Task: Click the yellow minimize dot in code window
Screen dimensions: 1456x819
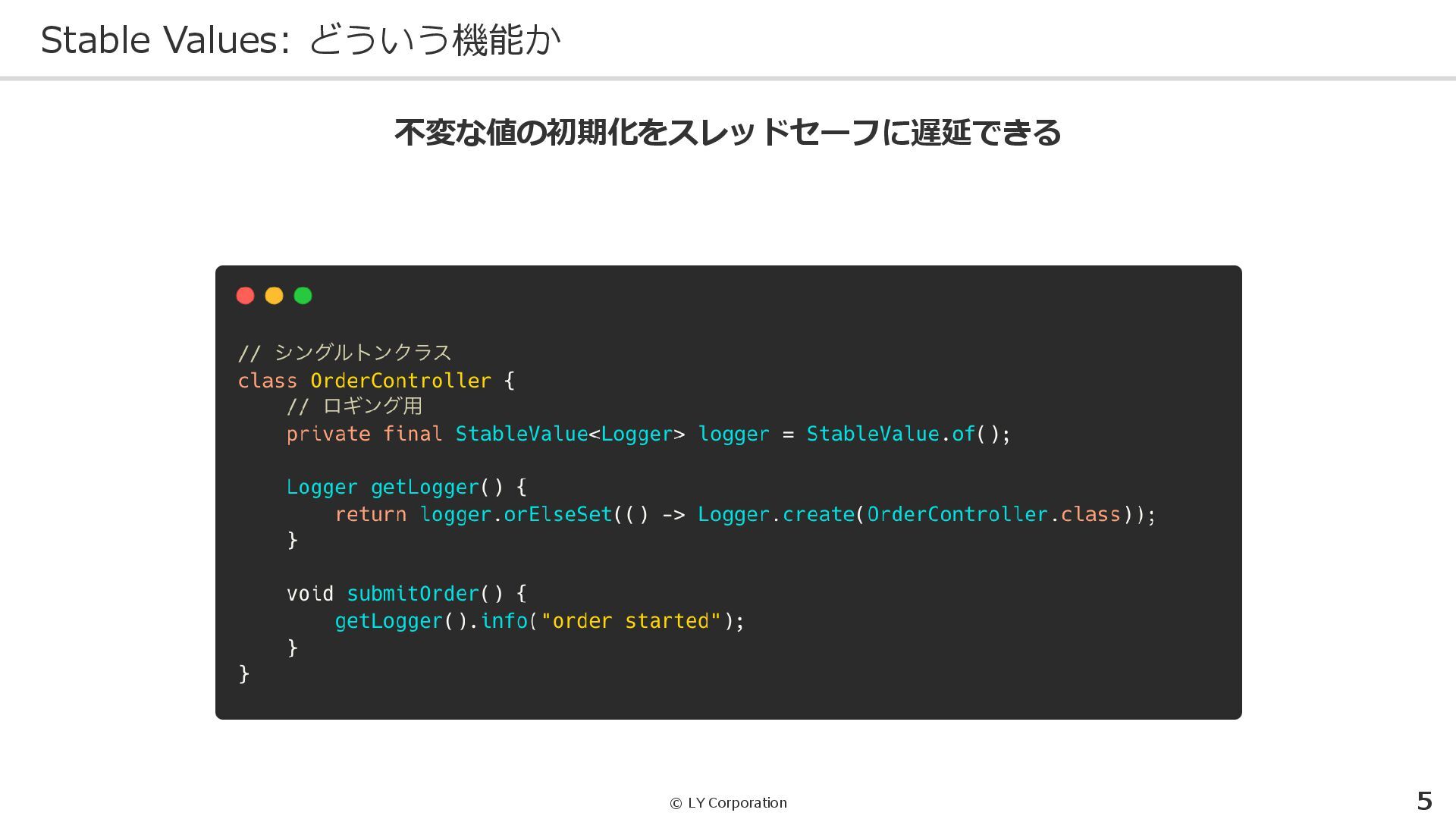Action: click(x=274, y=296)
